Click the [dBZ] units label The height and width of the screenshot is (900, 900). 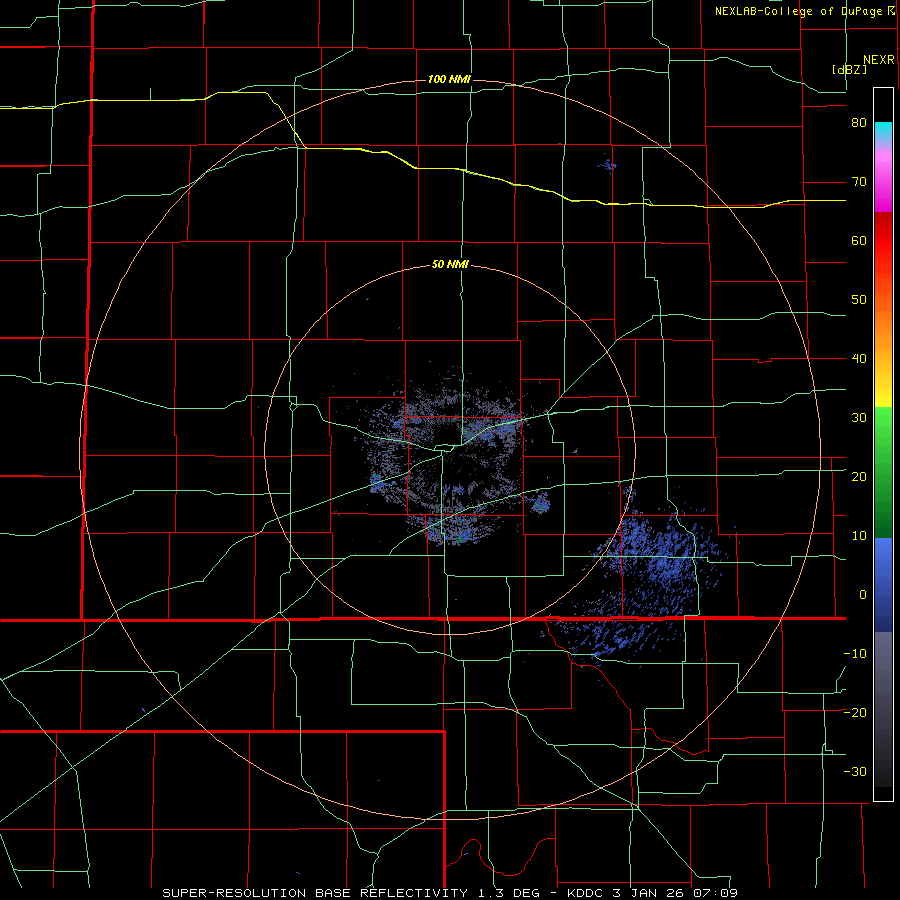(849, 70)
